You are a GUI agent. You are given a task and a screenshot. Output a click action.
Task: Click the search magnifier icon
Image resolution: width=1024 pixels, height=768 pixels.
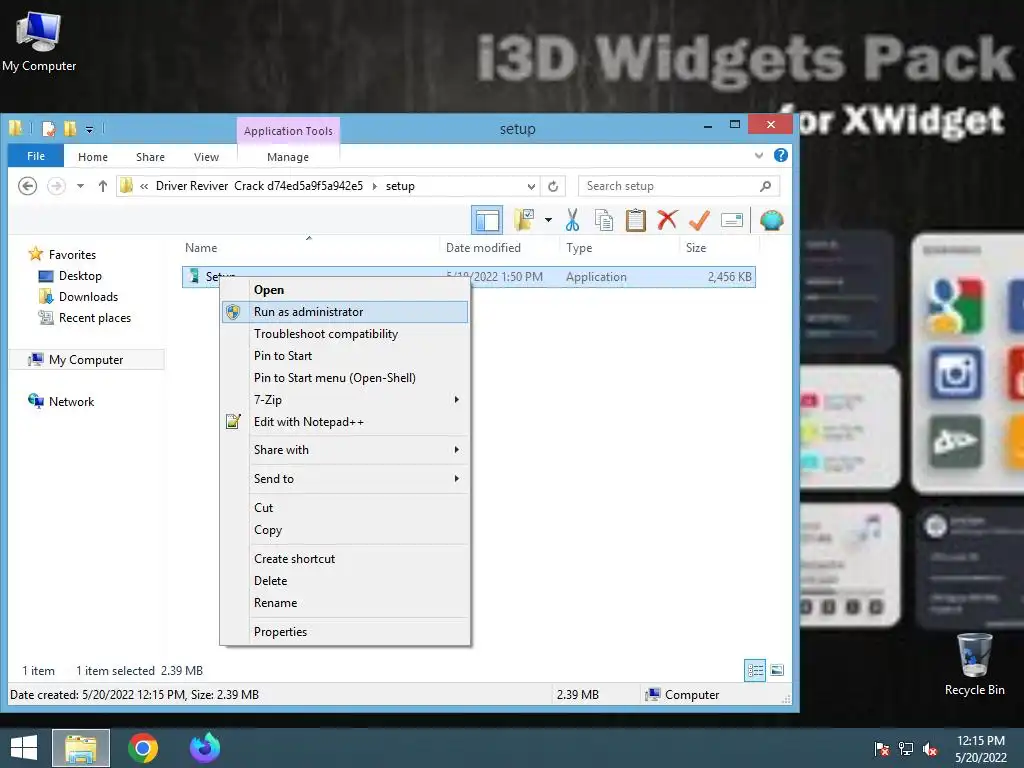[x=766, y=186]
